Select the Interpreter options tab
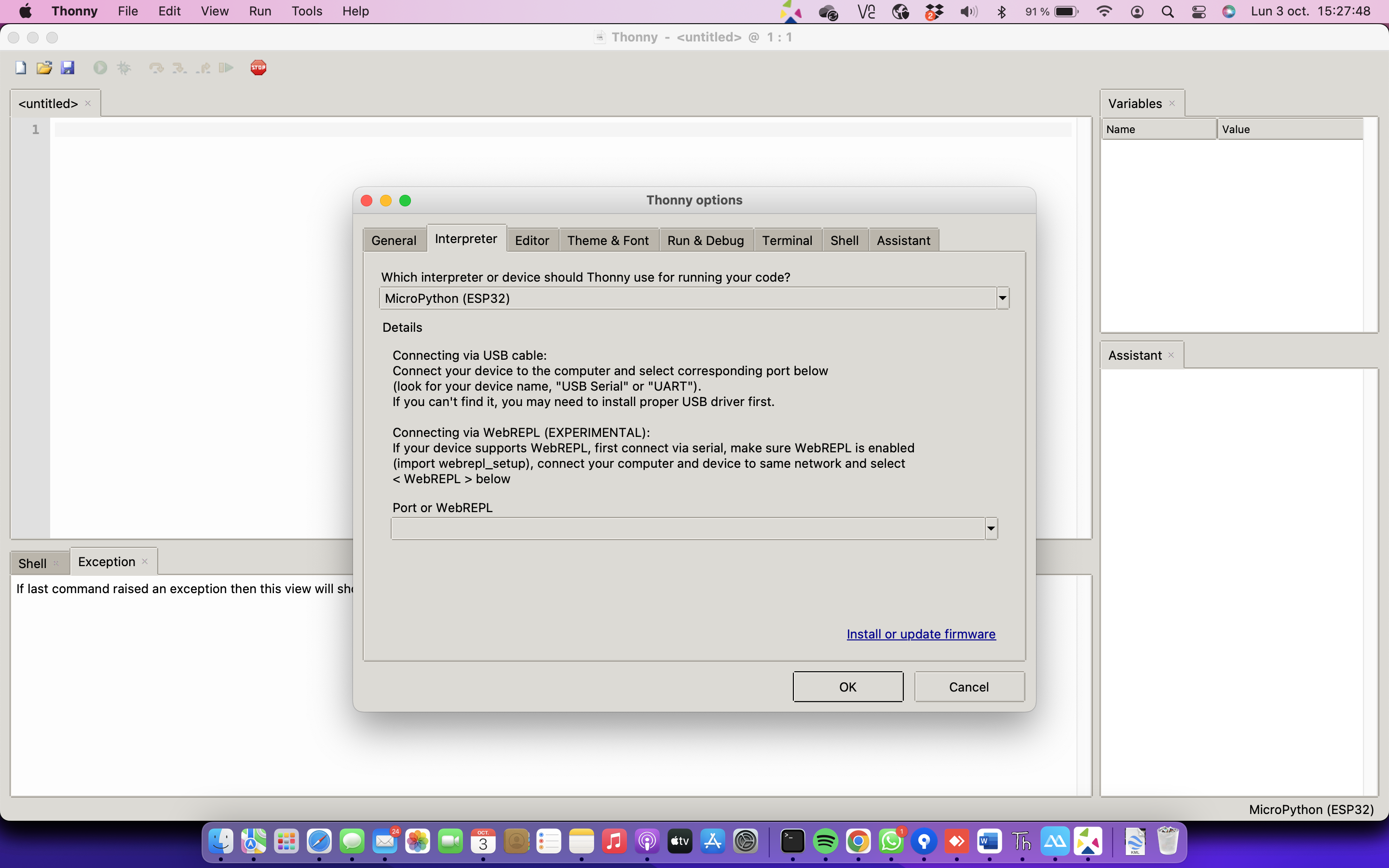This screenshot has width=1389, height=868. click(466, 239)
